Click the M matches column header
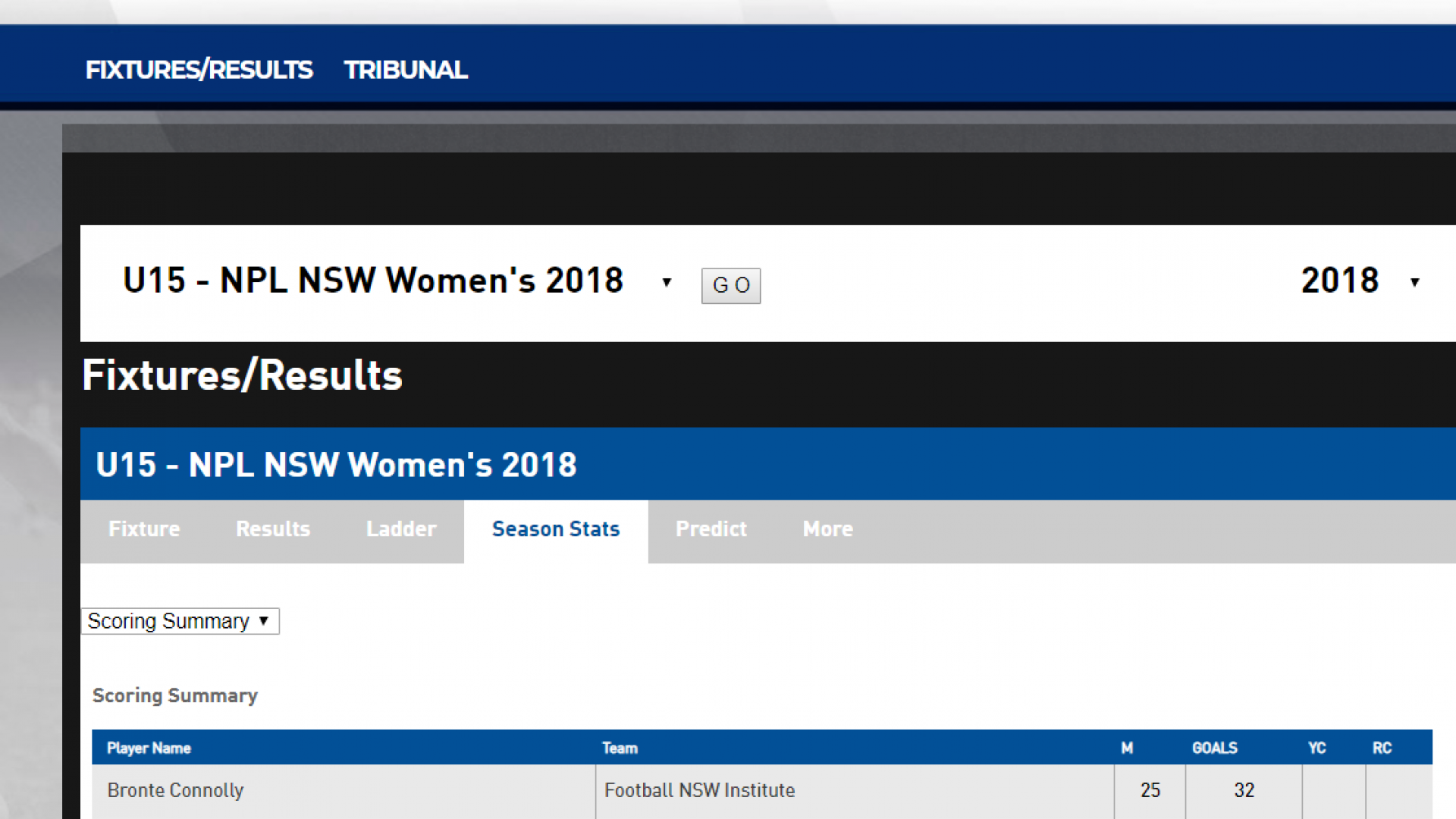1456x819 pixels. pos(1127,748)
